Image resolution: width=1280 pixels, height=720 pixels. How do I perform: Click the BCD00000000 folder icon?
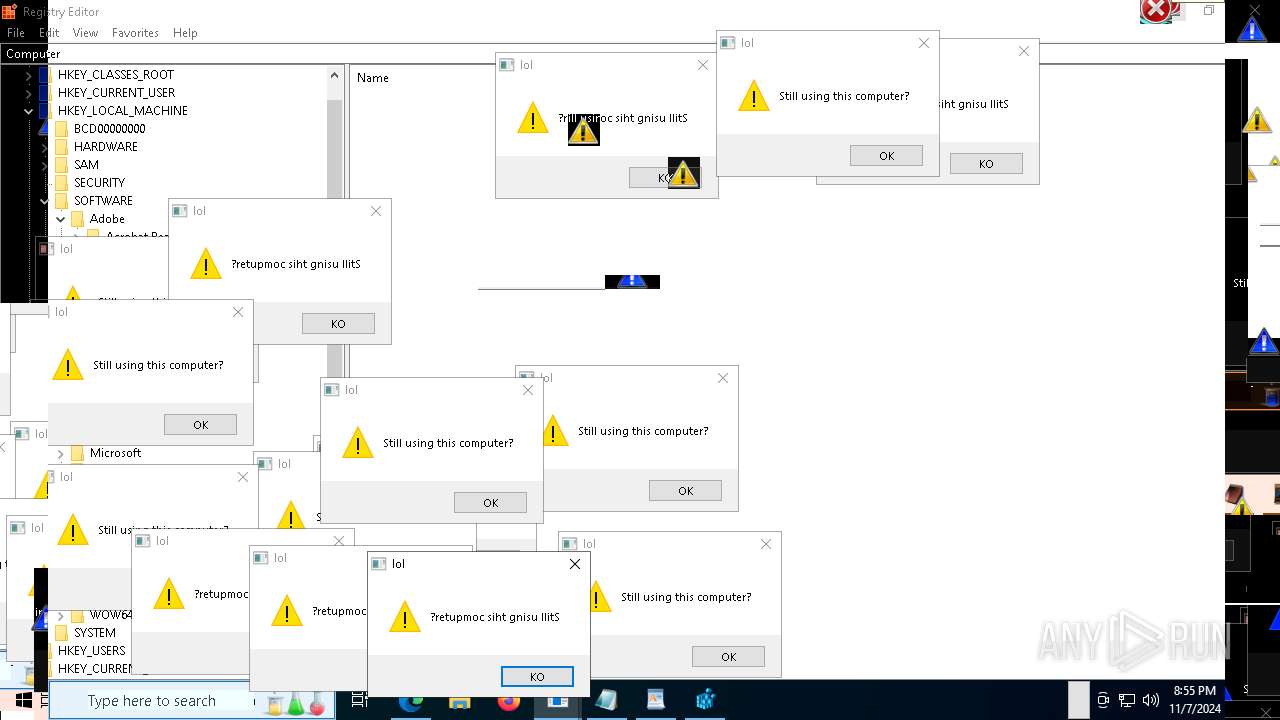click(x=61, y=129)
